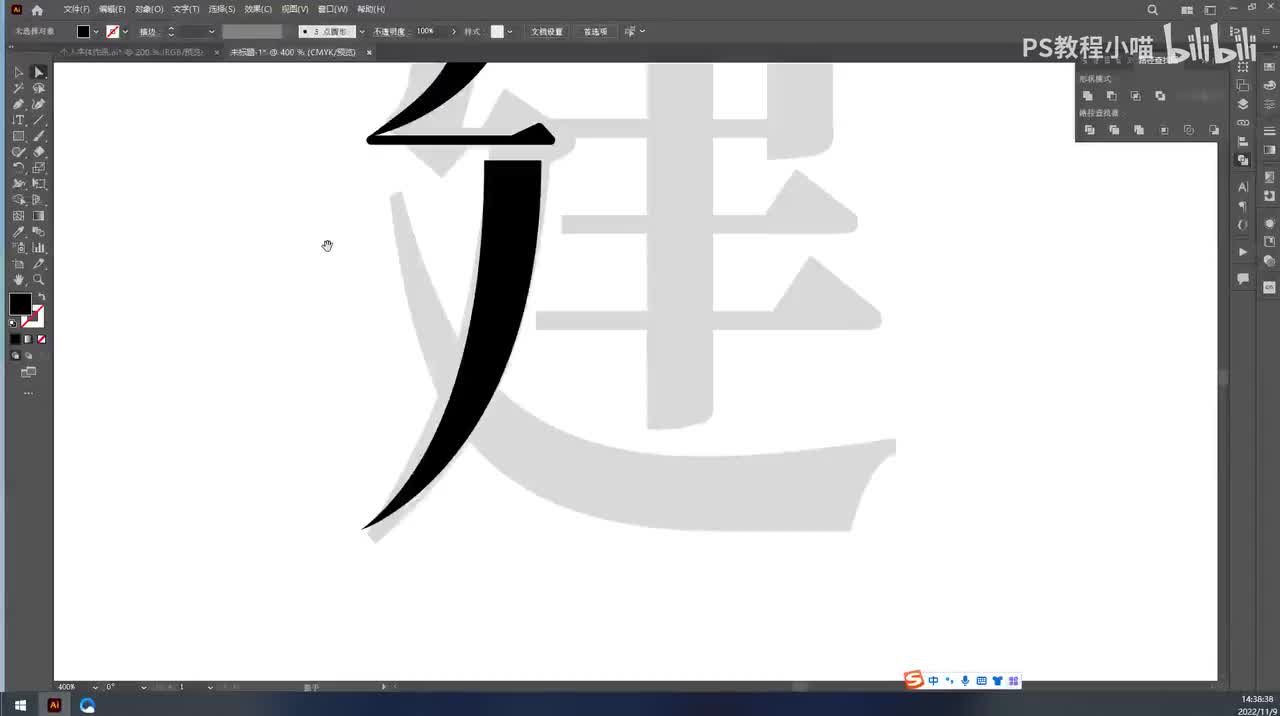Open the 对象(O) menu
Viewport: 1280px width, 716px height.
click(149, 9)
